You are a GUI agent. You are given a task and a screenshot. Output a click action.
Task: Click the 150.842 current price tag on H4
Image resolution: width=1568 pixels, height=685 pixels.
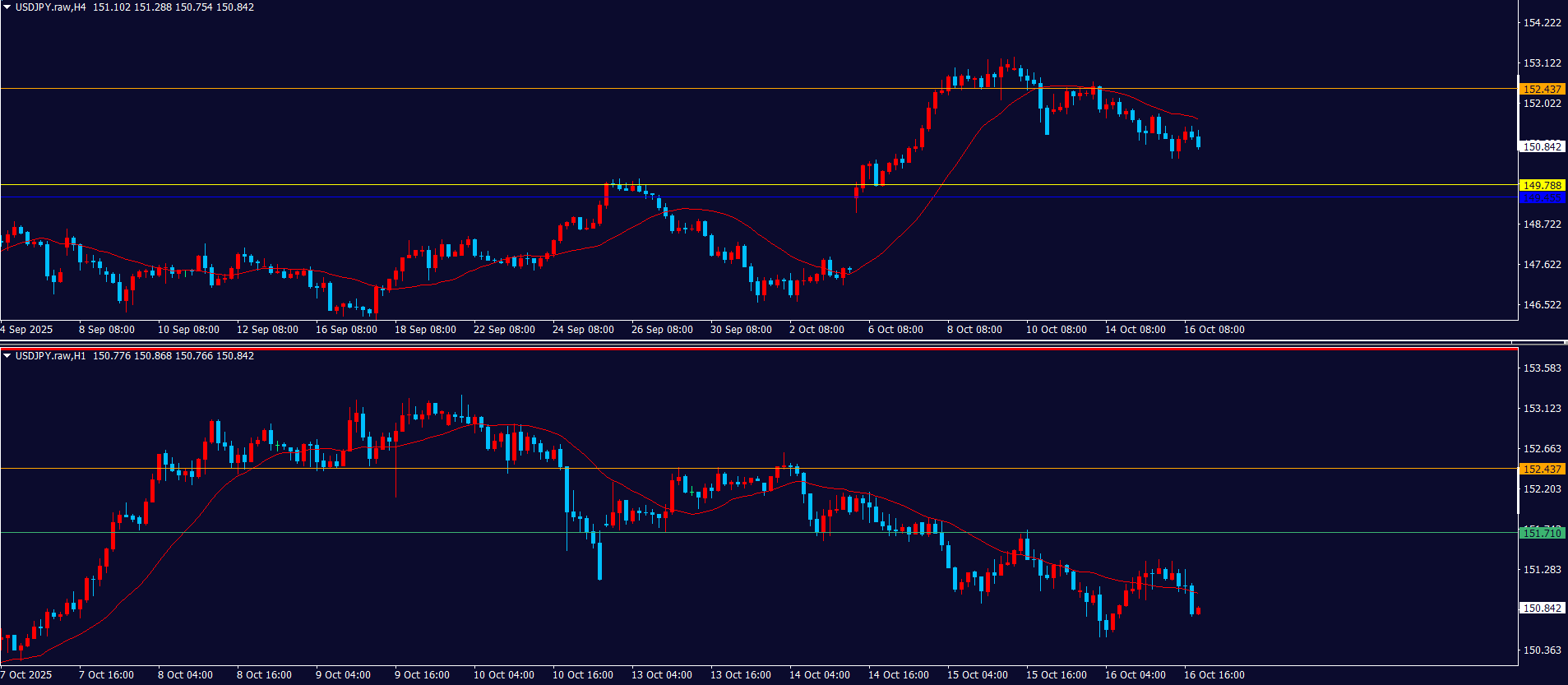(x=1542, y=146)
